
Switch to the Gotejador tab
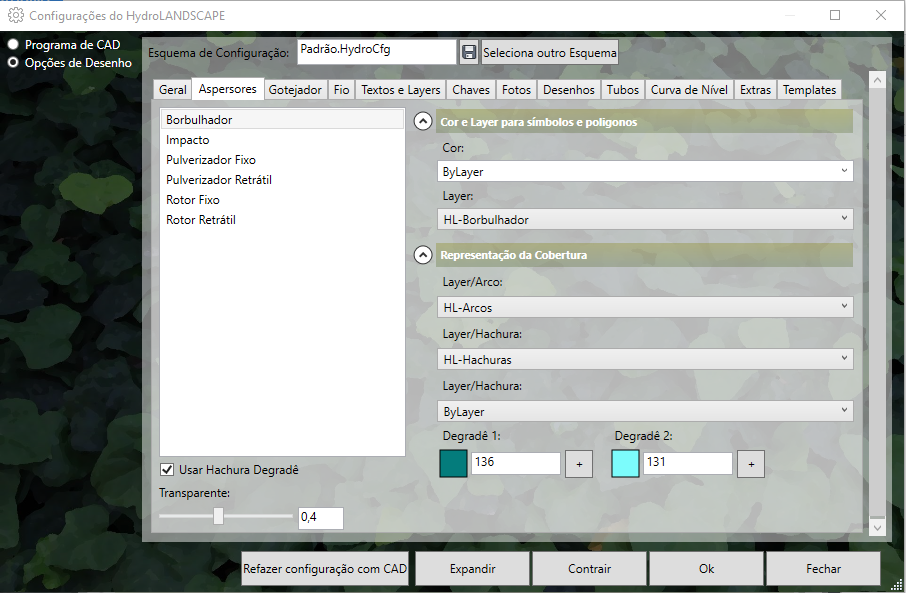(x=295, y=90)
